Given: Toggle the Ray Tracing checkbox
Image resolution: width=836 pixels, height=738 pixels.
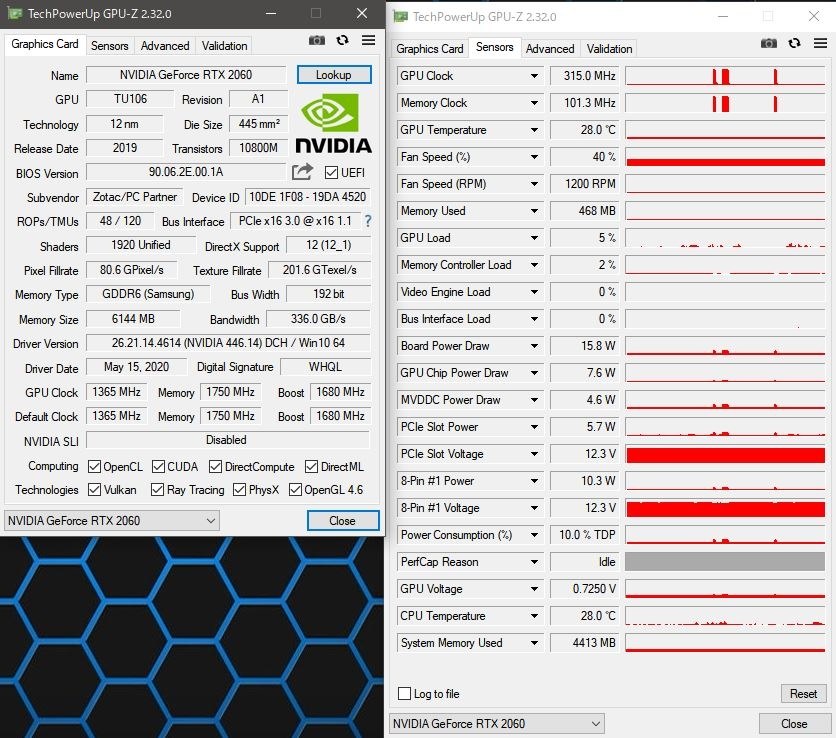Looking at the screenshot, I should (x=157, y=490).
